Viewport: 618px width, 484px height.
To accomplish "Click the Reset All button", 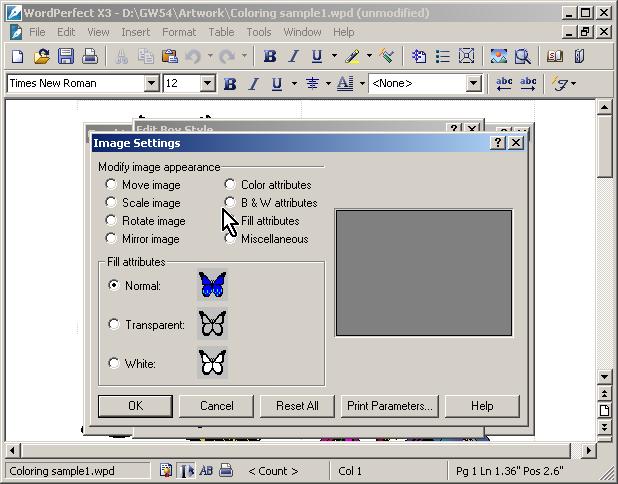I will pyautogui.click(x=297, y=406).
